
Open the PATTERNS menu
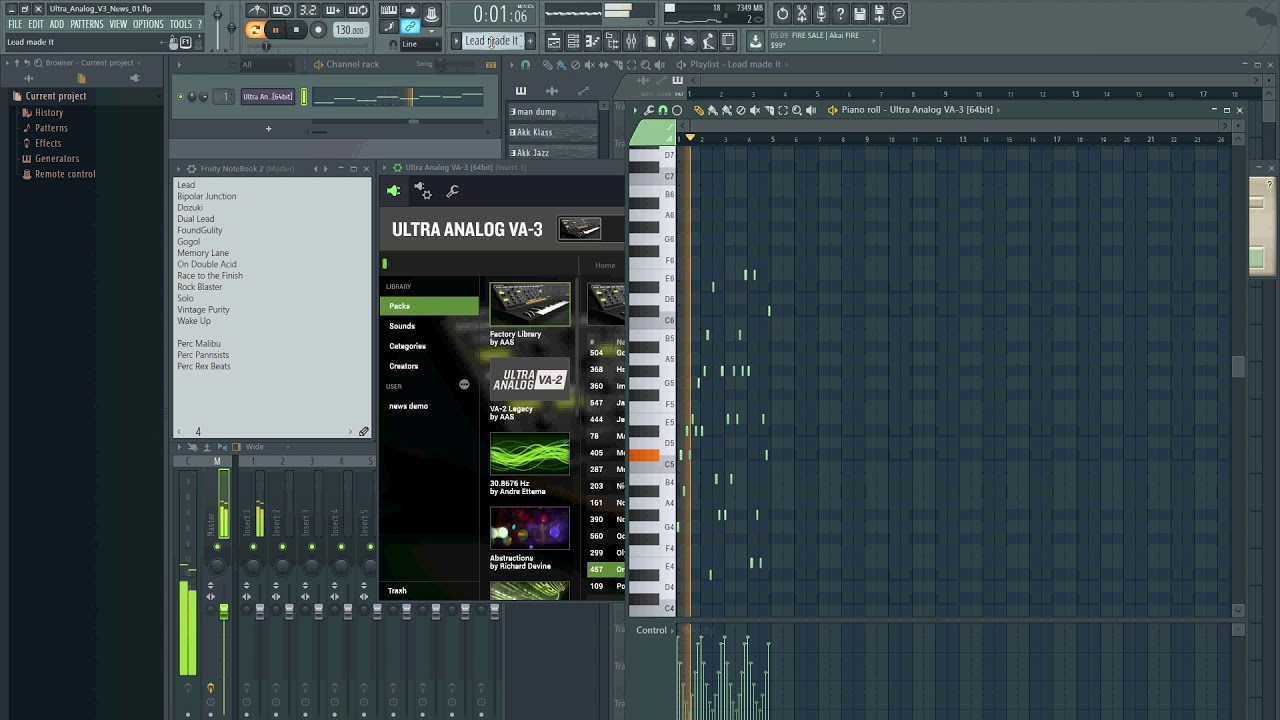coord(87,24)
